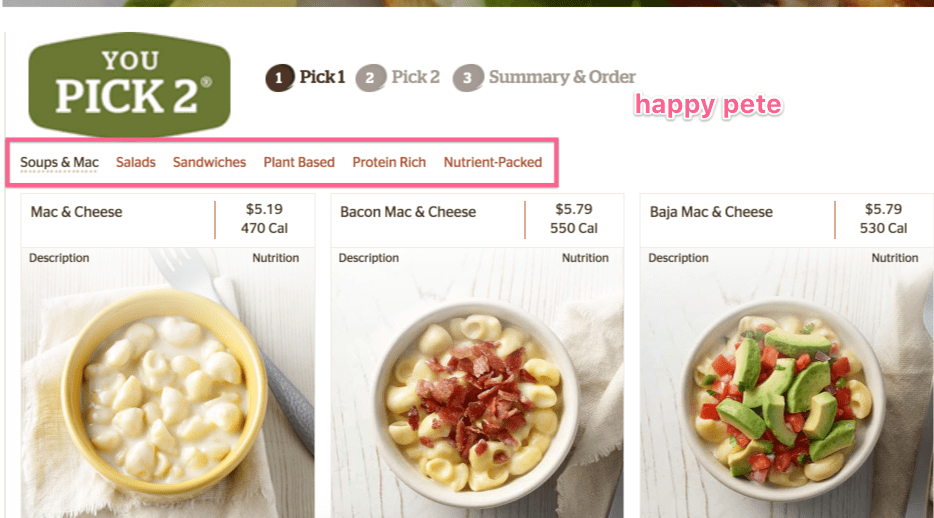
Task: Select the step 1 circle icon
Action: click(279, 78)
